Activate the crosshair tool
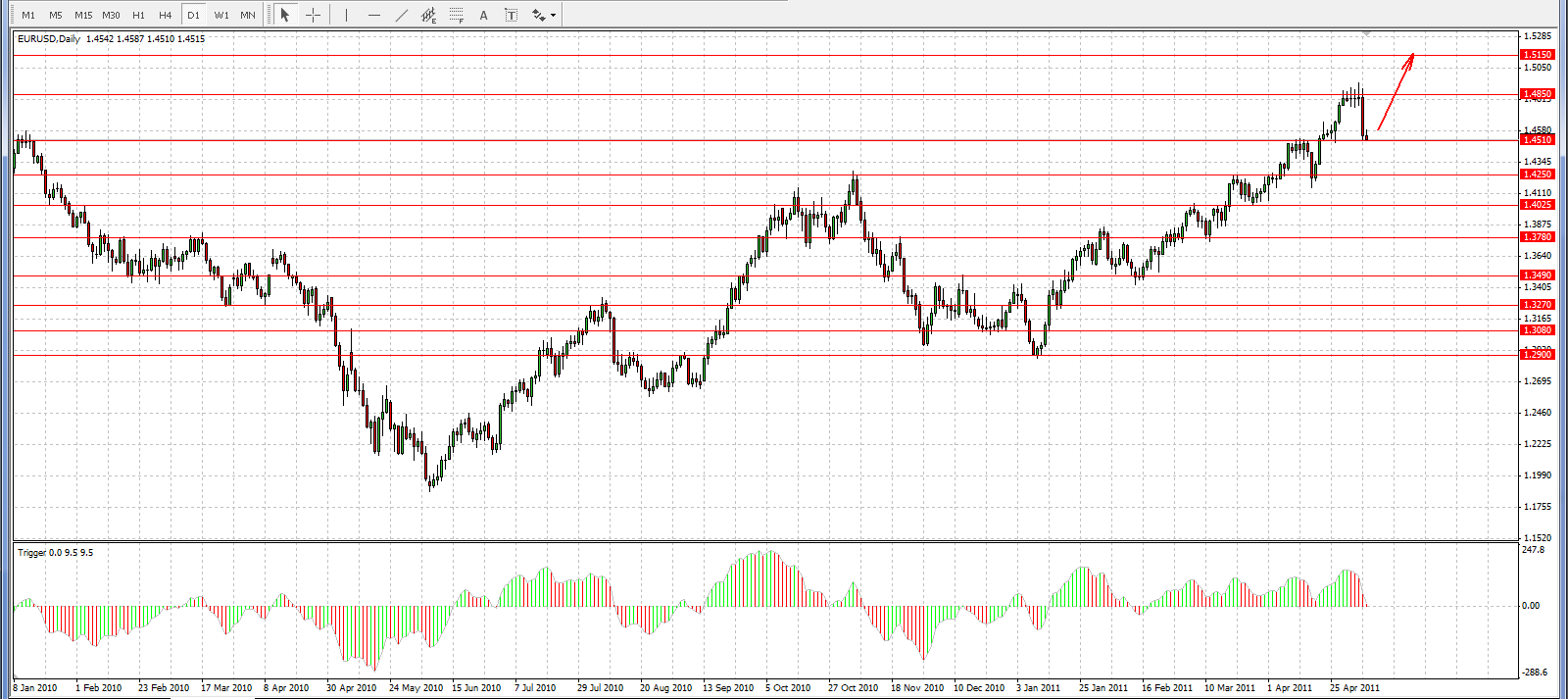Viewport: 1568px width, 699px height. (x=313, y=15)
